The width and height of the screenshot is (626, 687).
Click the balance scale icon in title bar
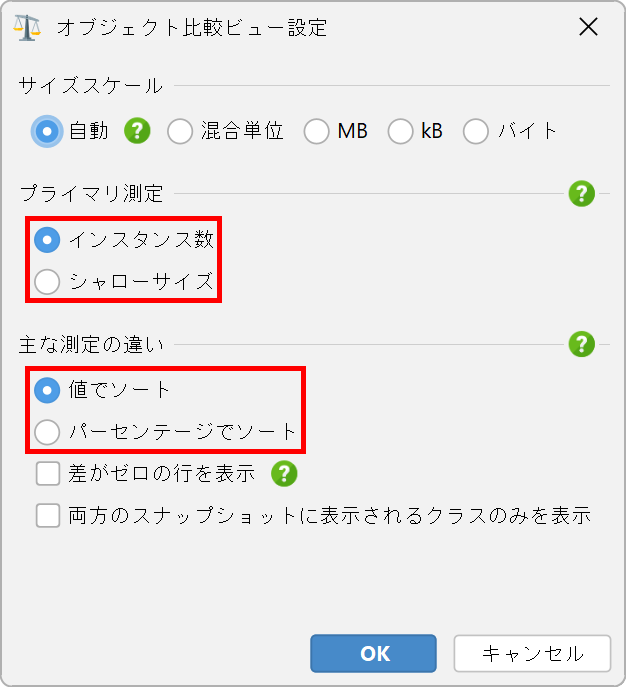[x=29, y=27]
